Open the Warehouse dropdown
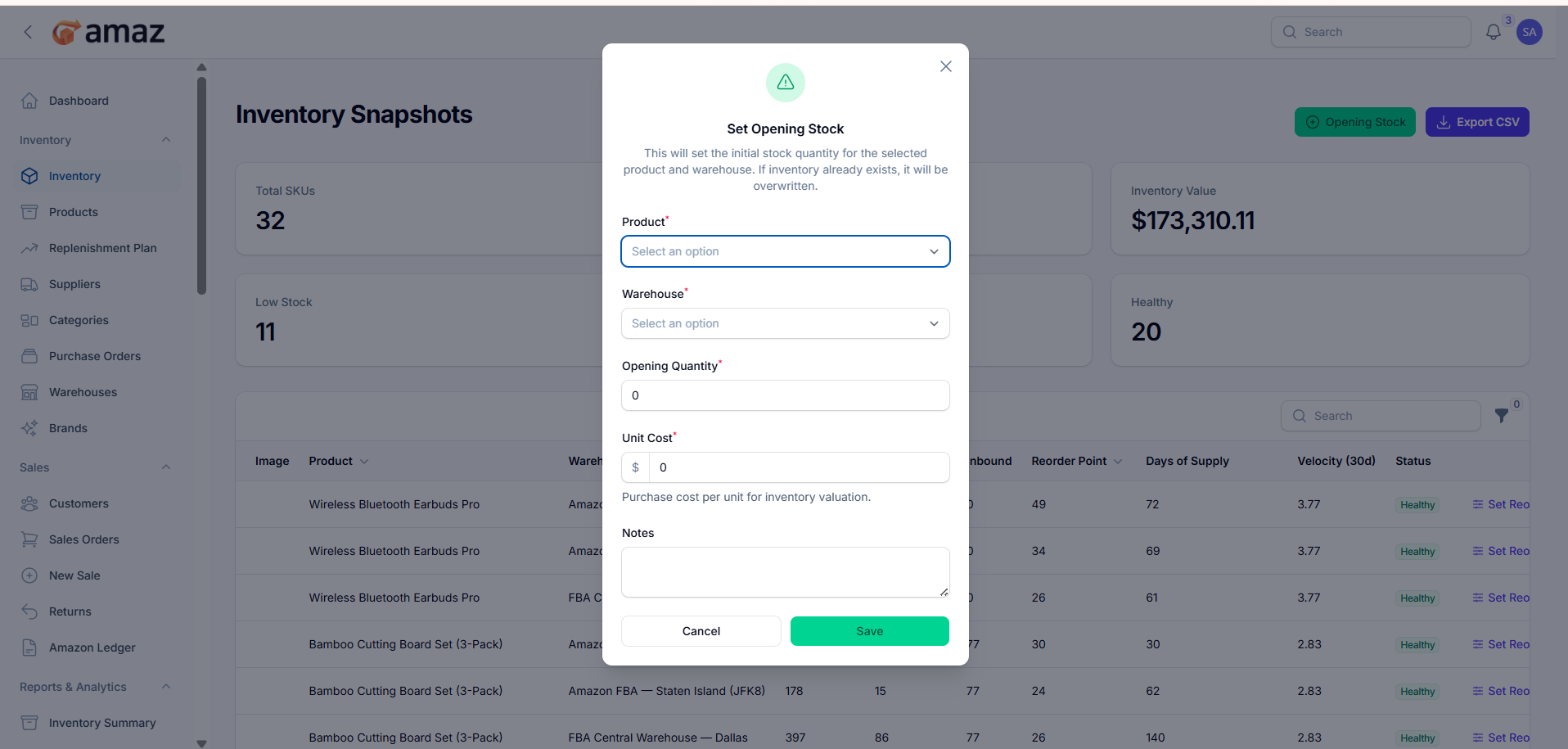Viewport: 1568px width, 749px height. 785,323
